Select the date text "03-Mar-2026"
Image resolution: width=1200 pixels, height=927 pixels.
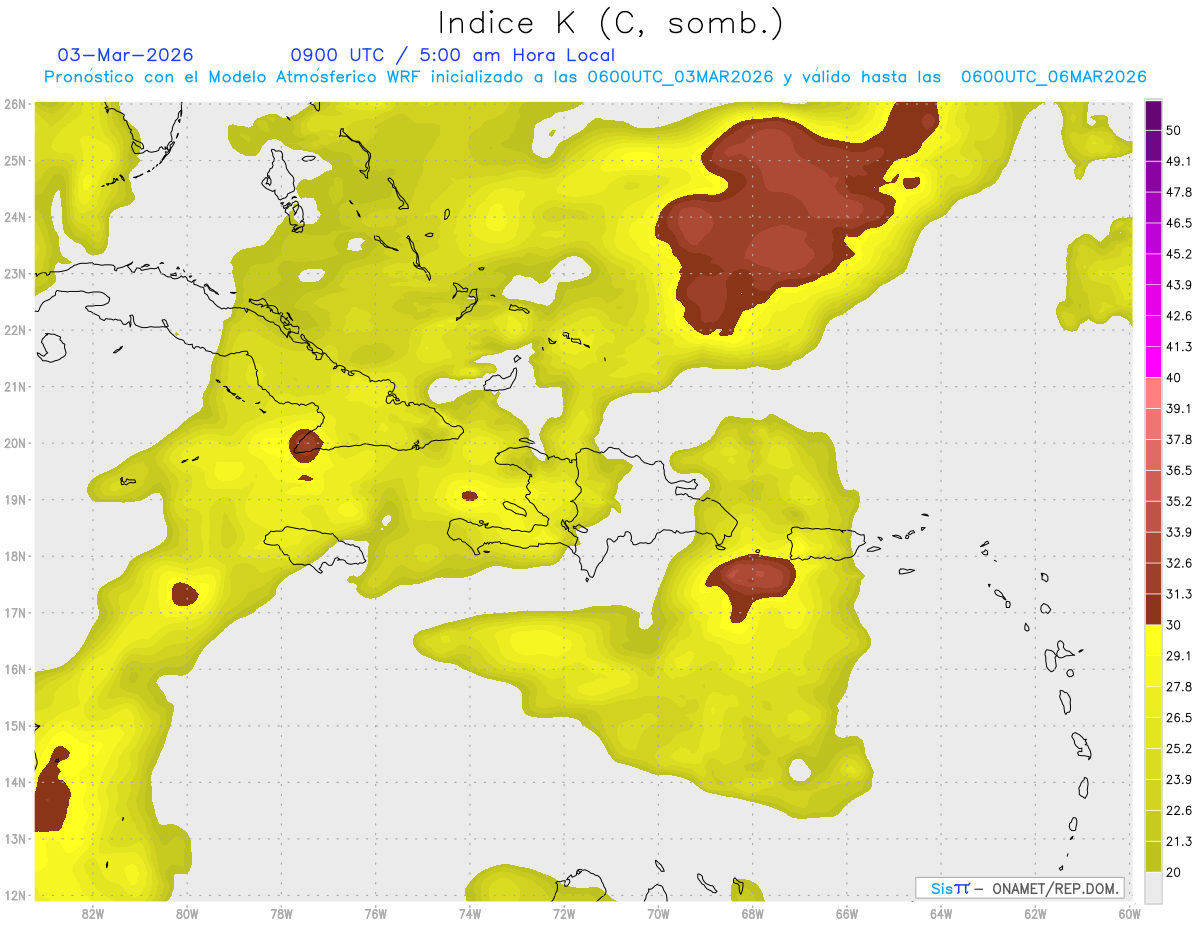125,55
